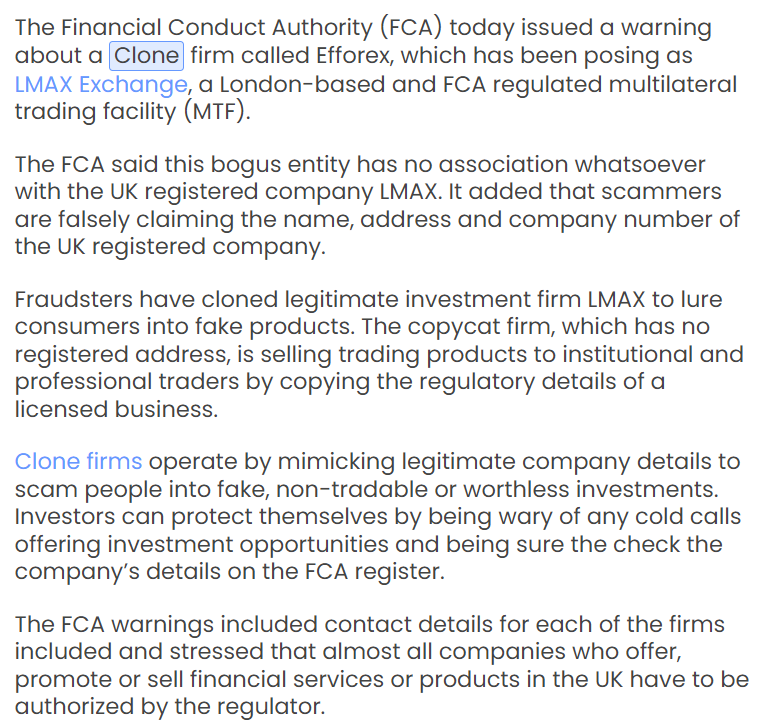This screenshot has width=770, height=728.
Task: Click the words "FCA register"
Action: [x=372, y=572]
